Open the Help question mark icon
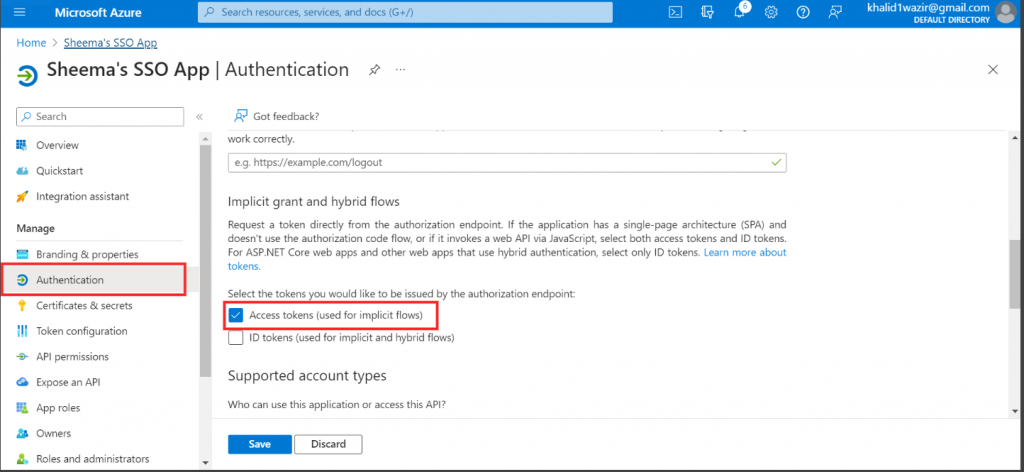Image resolution: width=1024 pixels, height=472 pixels. (803, 12)
